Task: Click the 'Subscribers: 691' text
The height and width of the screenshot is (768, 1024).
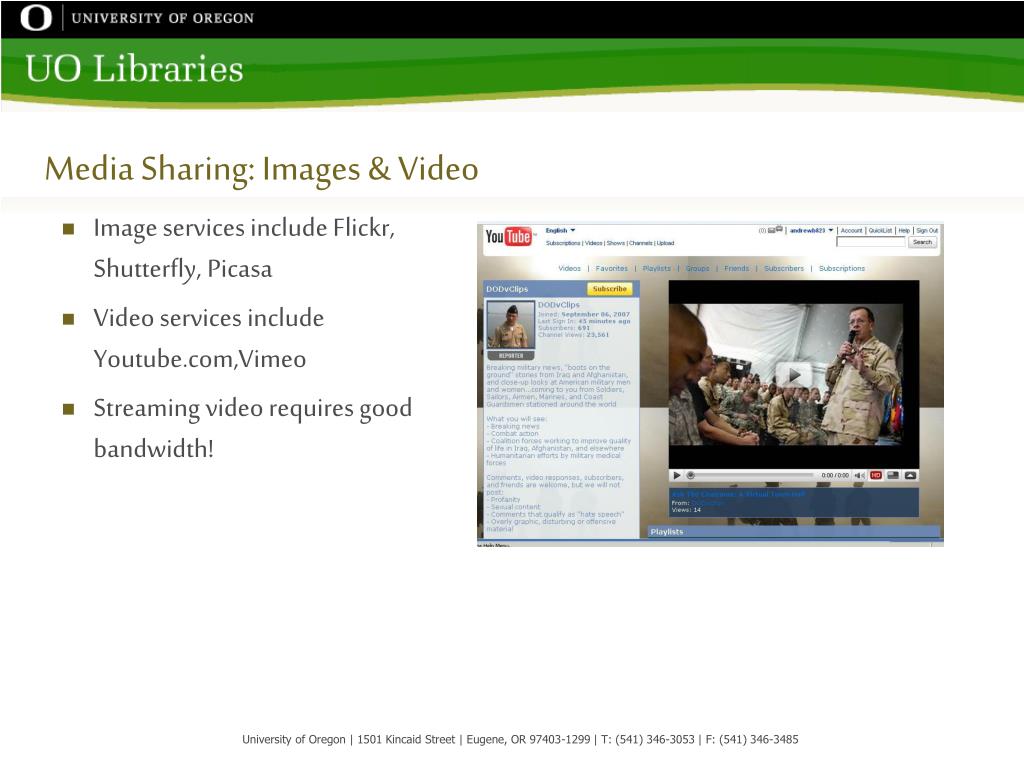Action: [x=564, y=328]
